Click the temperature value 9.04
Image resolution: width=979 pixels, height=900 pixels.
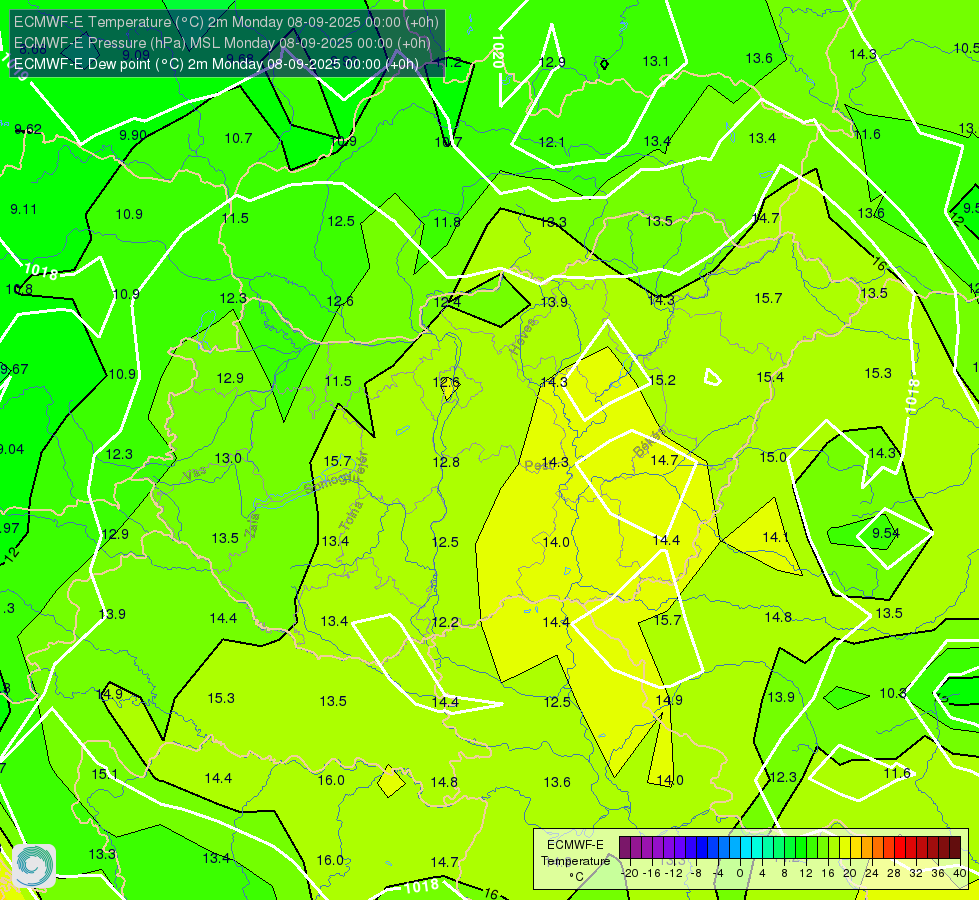[x=11, y=450]
